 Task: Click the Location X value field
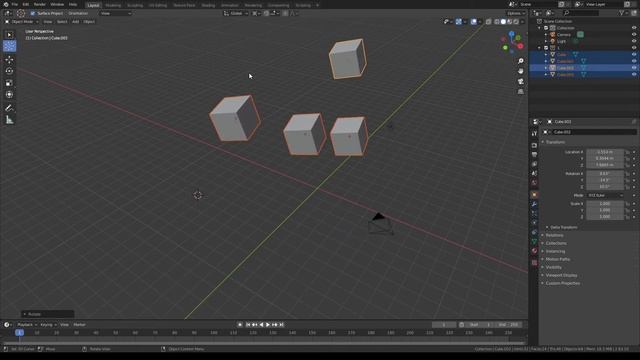(x=605, y=152)
